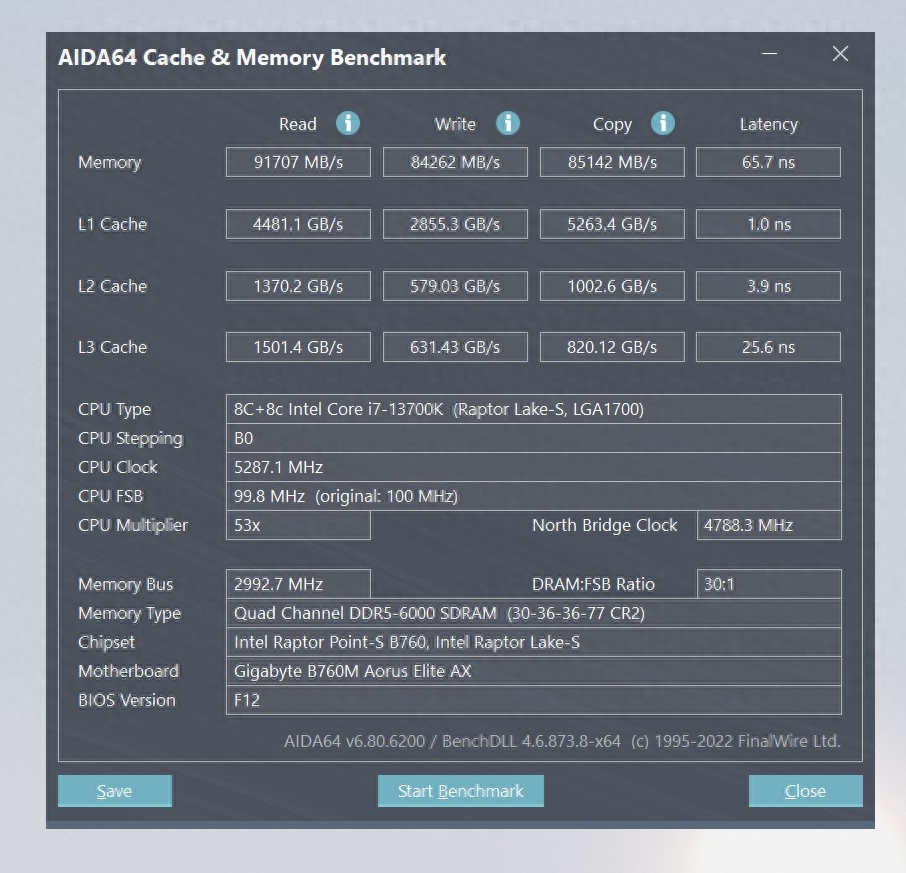Click the Memory Type label
The height and width of the screenshot is (873, 906).
[129, 614]
